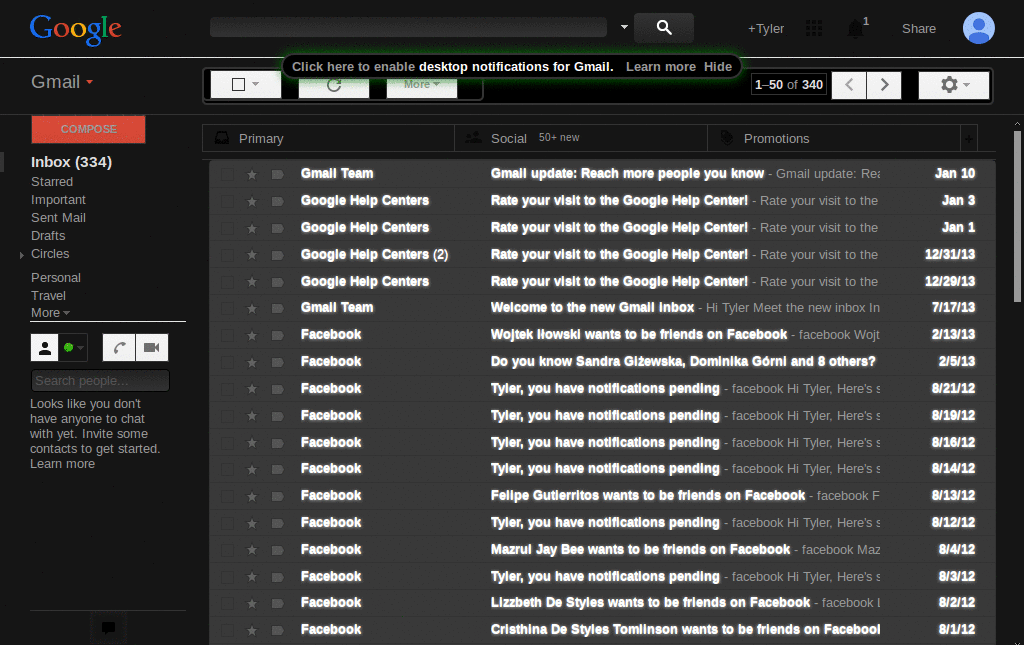Screen dimensions: 1024x645
Task: Open the chat status dropdown
Action: click(x=72, y=347)
